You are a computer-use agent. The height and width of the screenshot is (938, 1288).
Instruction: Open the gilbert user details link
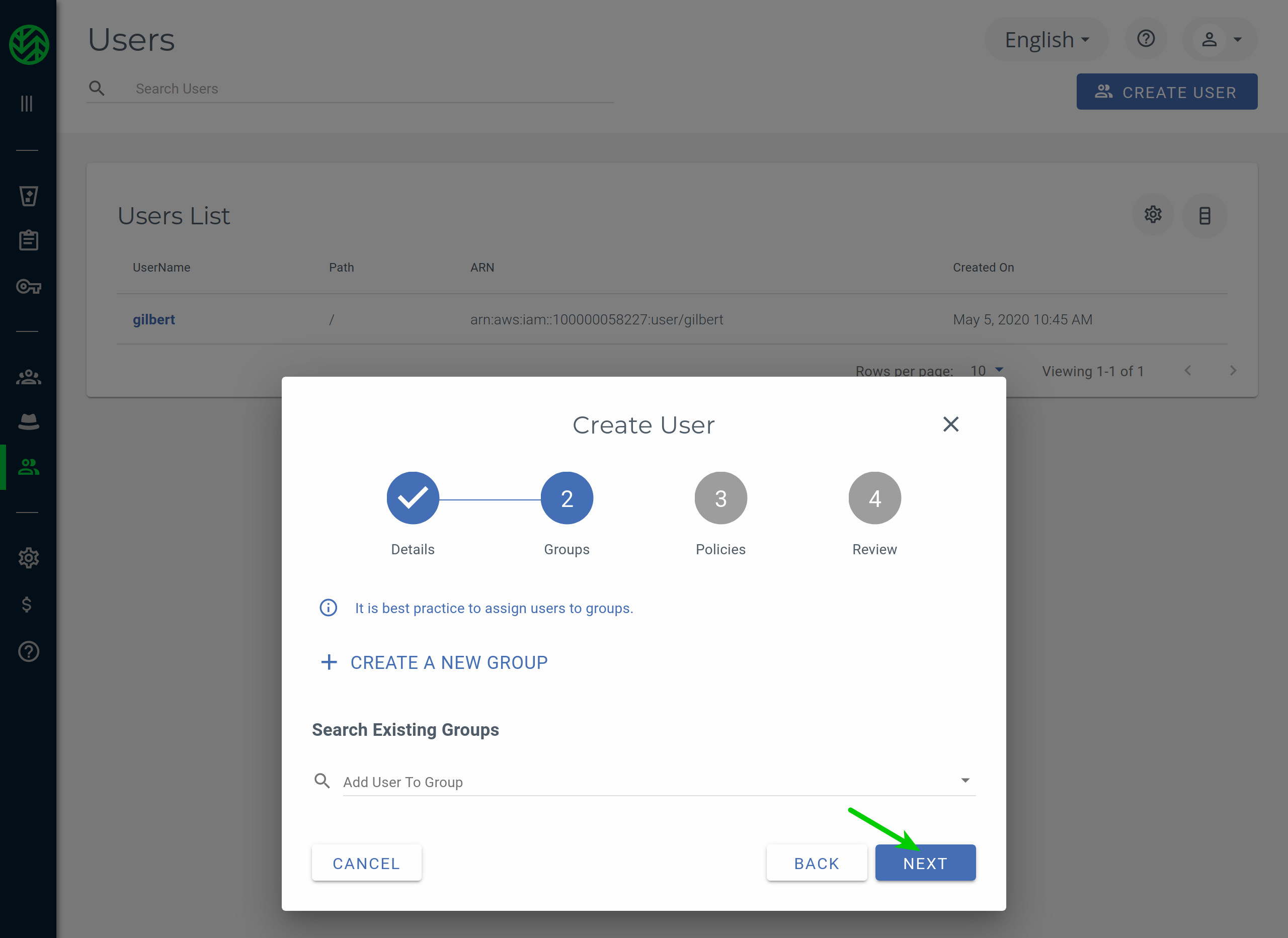click(x=153, y=319)
